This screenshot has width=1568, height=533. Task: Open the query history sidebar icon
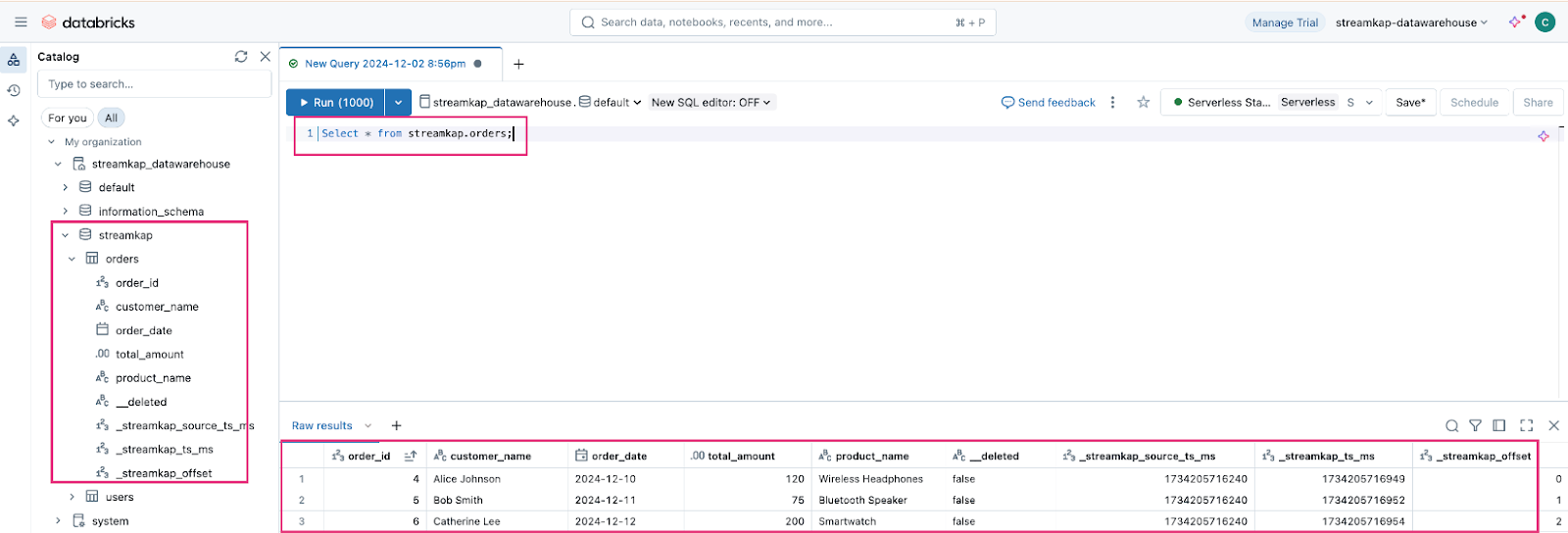click(14, 90)
